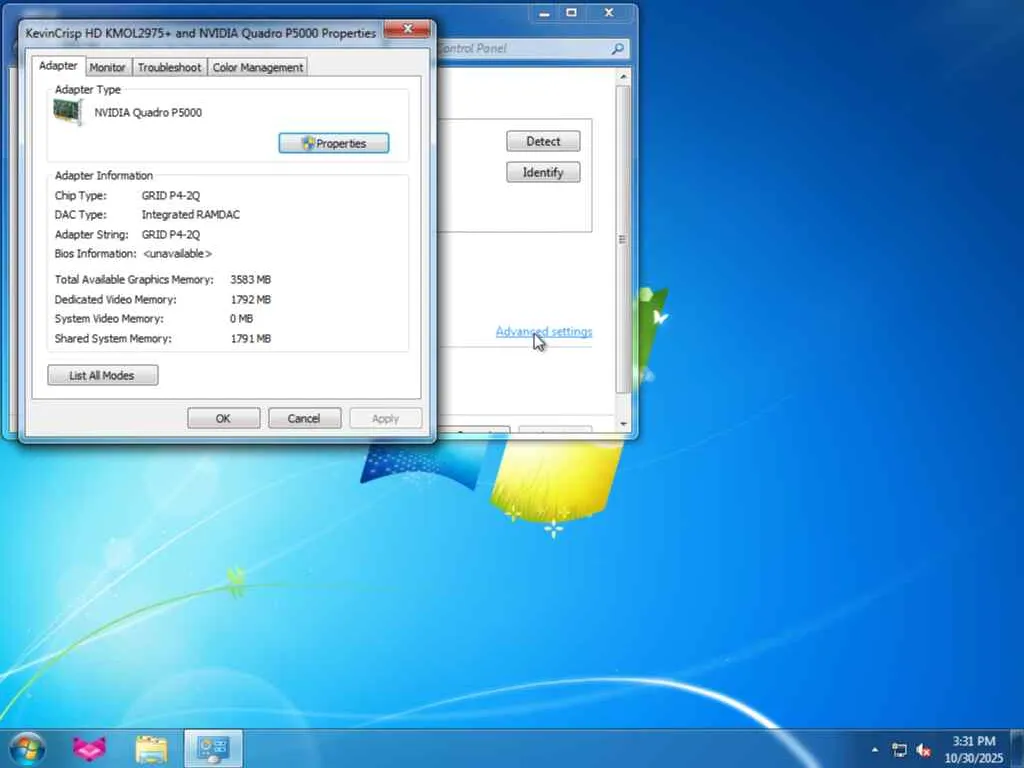Click the NVIDIA adapter card icon
Screen dimensions: 1024x768
68,112
